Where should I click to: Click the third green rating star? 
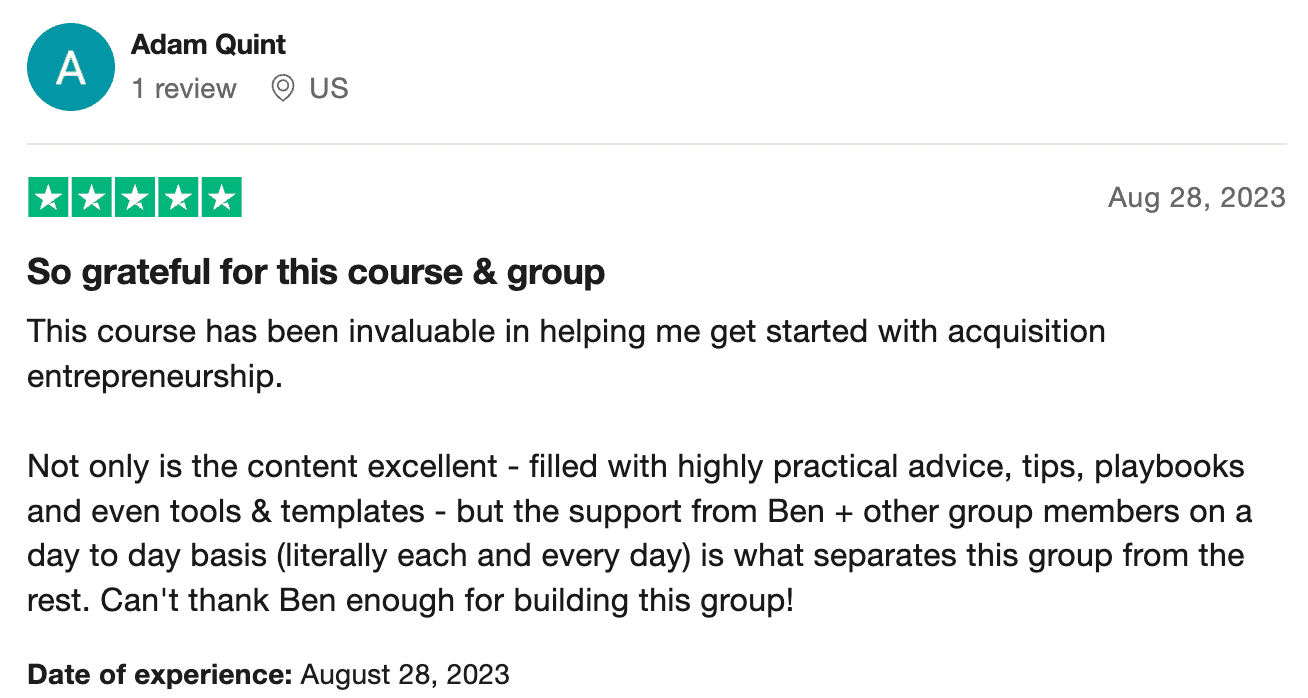(135, 198)
